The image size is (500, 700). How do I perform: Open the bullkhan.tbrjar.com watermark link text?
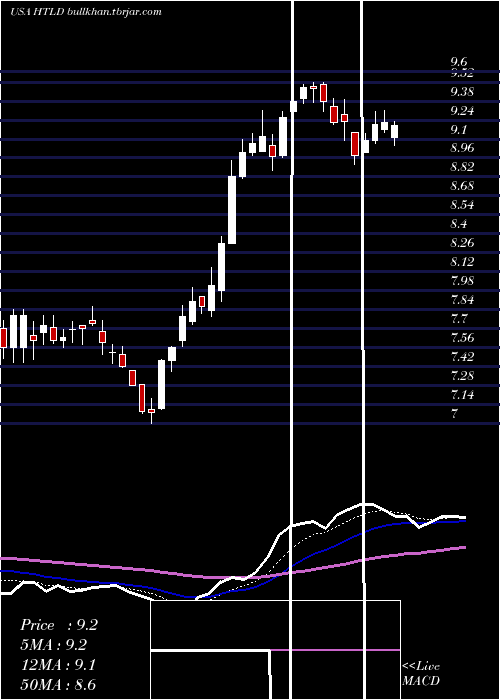click(x=114, y=12)
